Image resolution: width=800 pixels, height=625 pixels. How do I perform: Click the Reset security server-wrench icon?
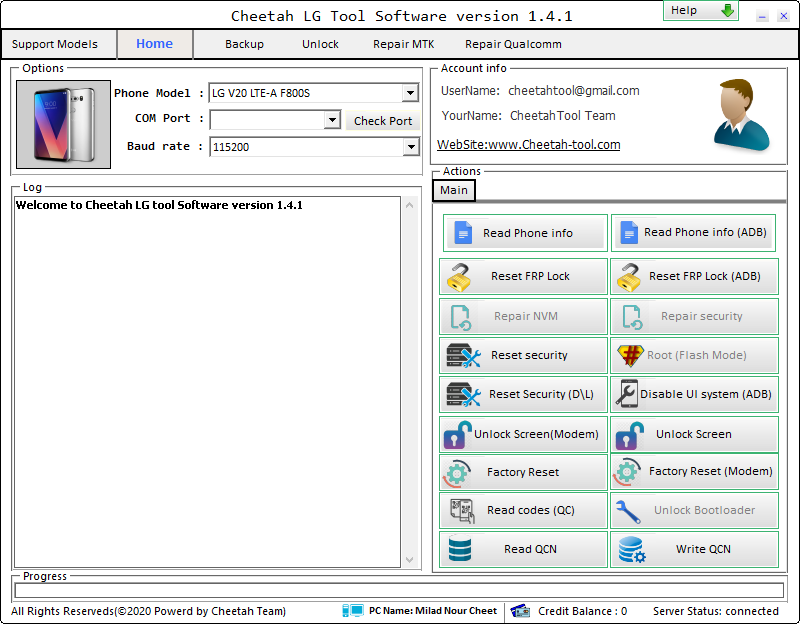463,356
